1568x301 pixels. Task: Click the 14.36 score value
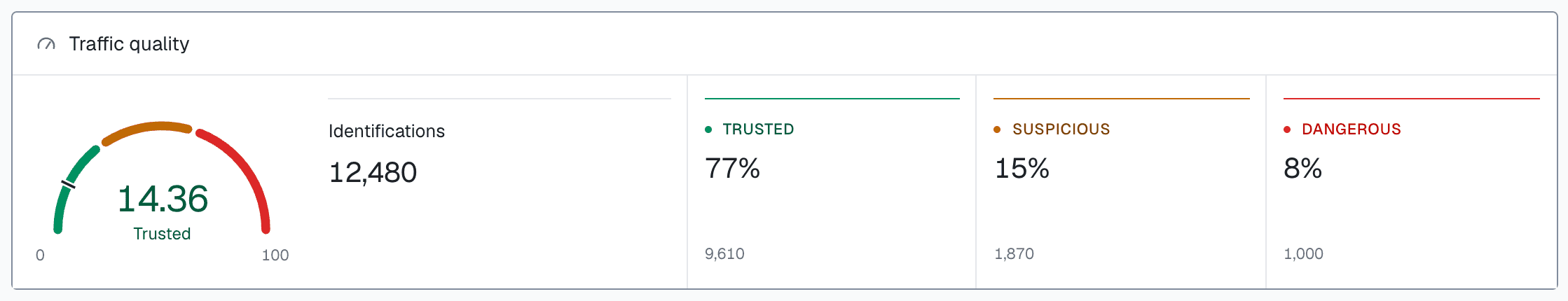pos(163,199)
